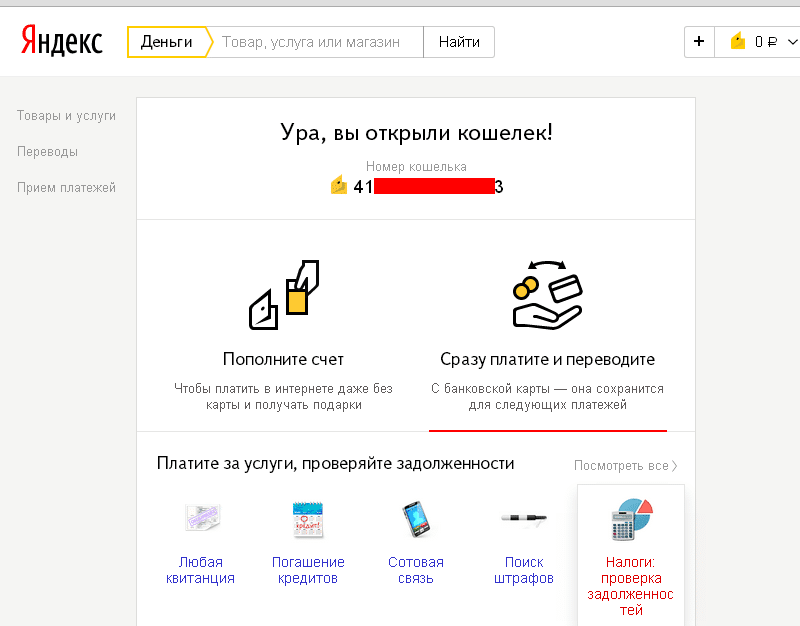Select the Пополните счет option
This screenshot has height=626, width=800.
point(284,359)
